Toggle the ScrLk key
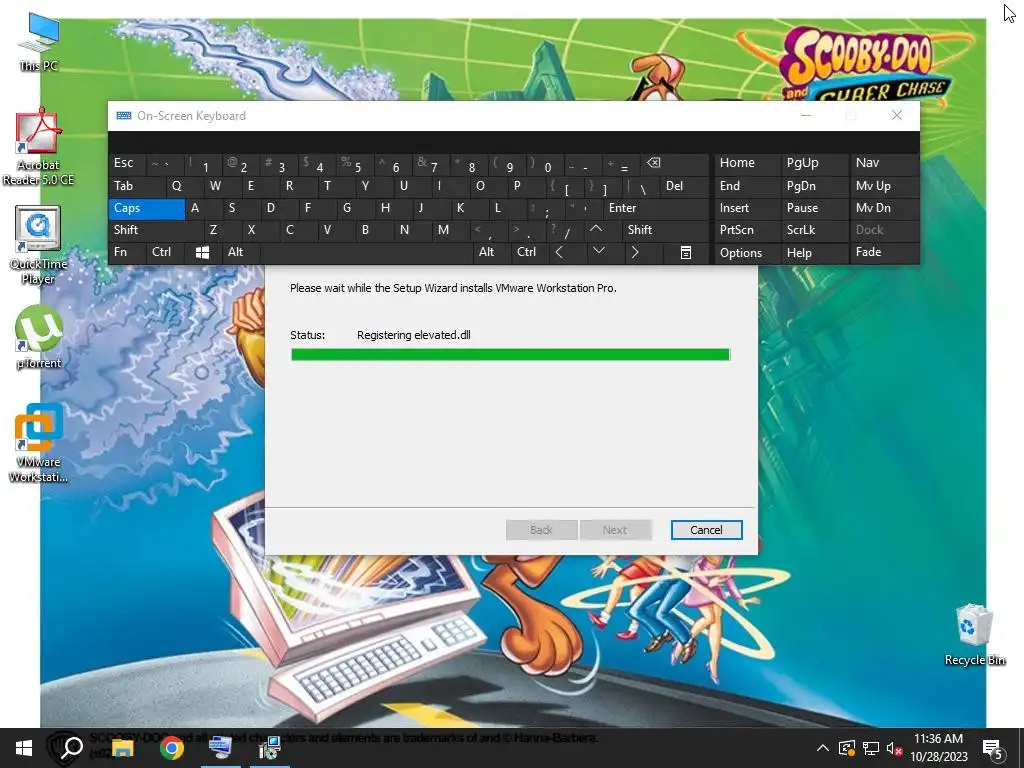Screen dimensions: 1024x768 pyautogui.click(x=814, y=231)
